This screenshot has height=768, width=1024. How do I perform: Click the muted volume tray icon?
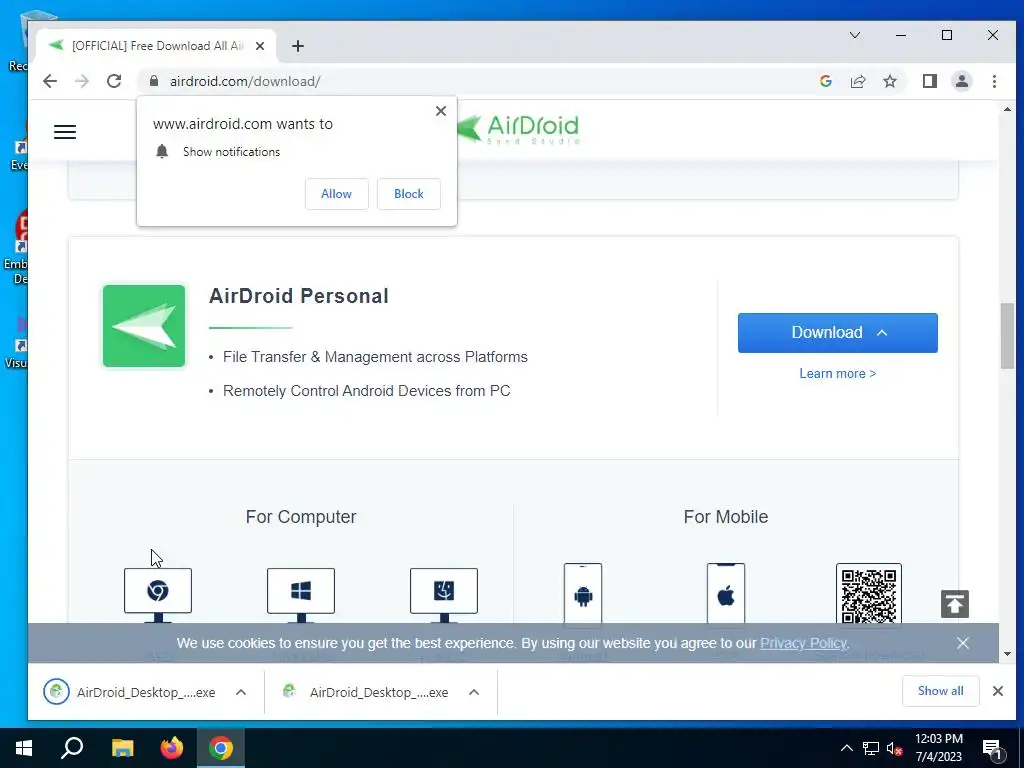pos(895,748)
